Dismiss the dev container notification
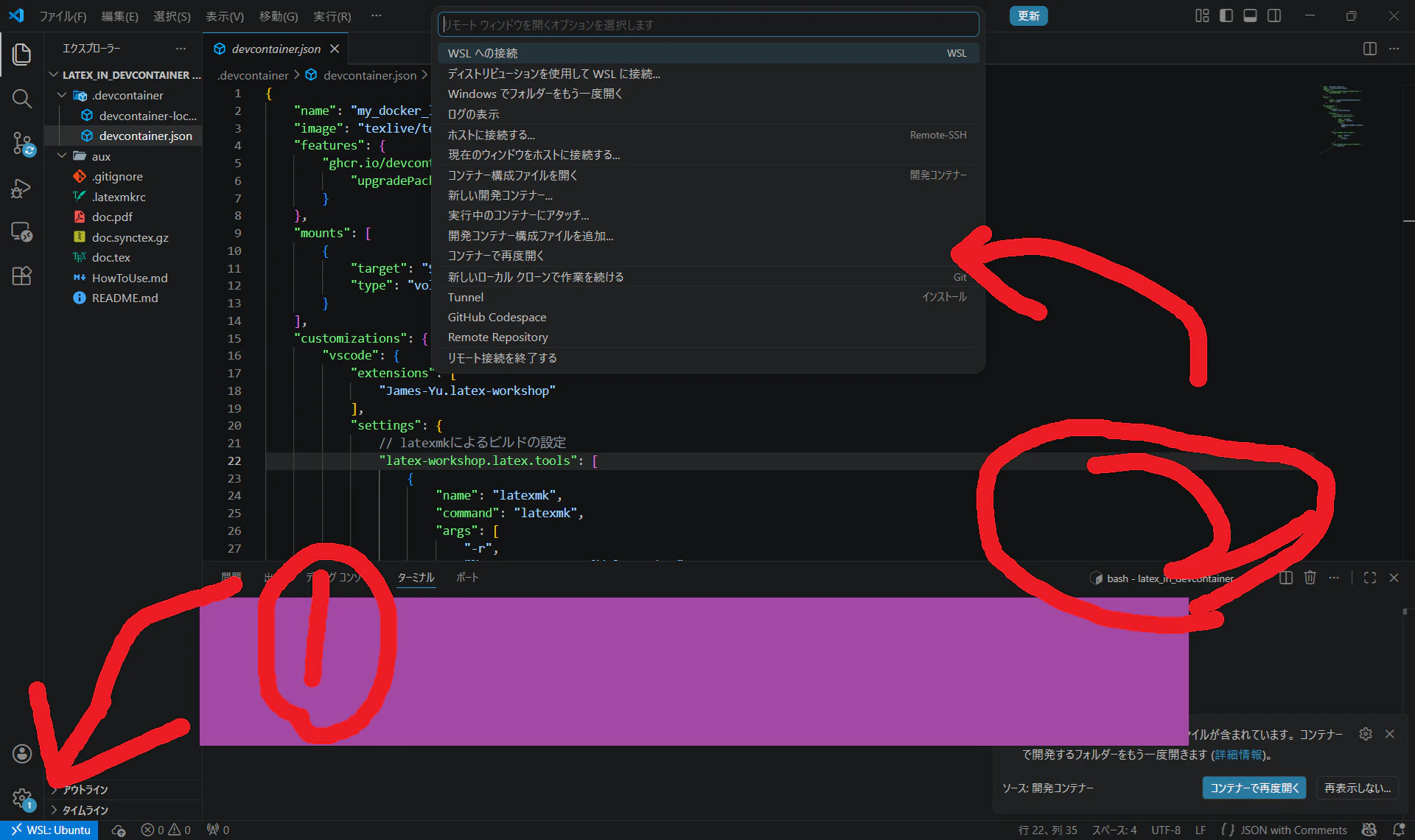This screenshot has height=840, width=1415. 1389,734
